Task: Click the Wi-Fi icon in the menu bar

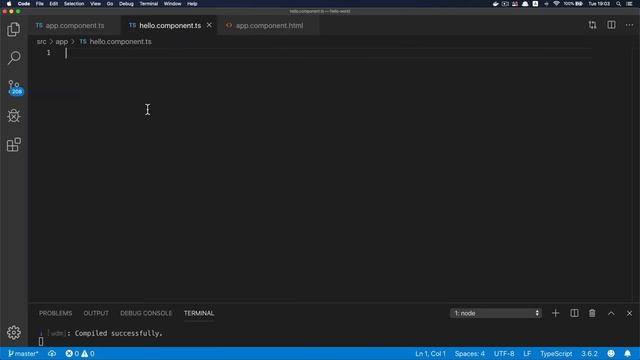Action: (556, 4)
